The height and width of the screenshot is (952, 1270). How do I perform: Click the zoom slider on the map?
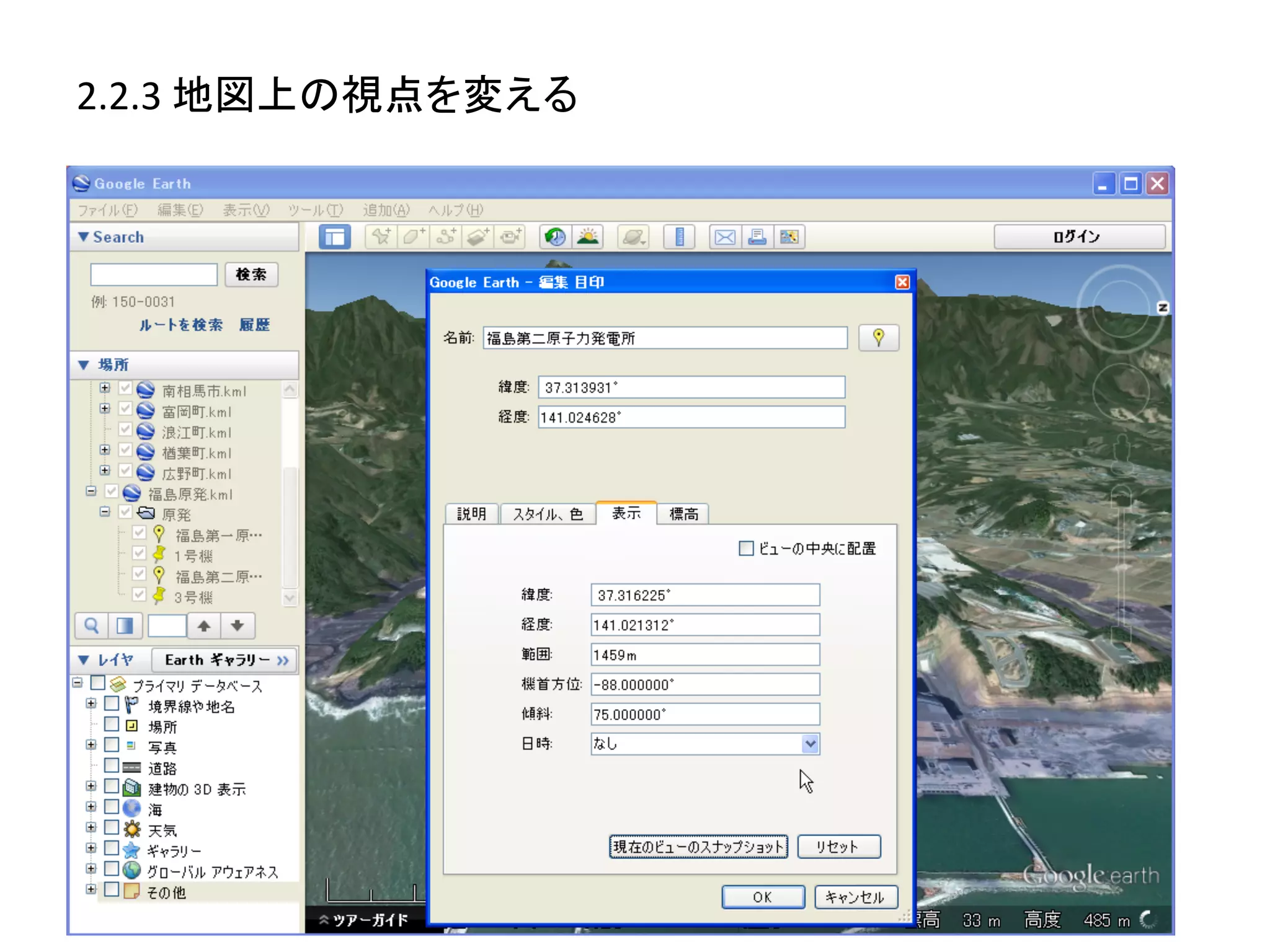click(x=1121, y=567)
